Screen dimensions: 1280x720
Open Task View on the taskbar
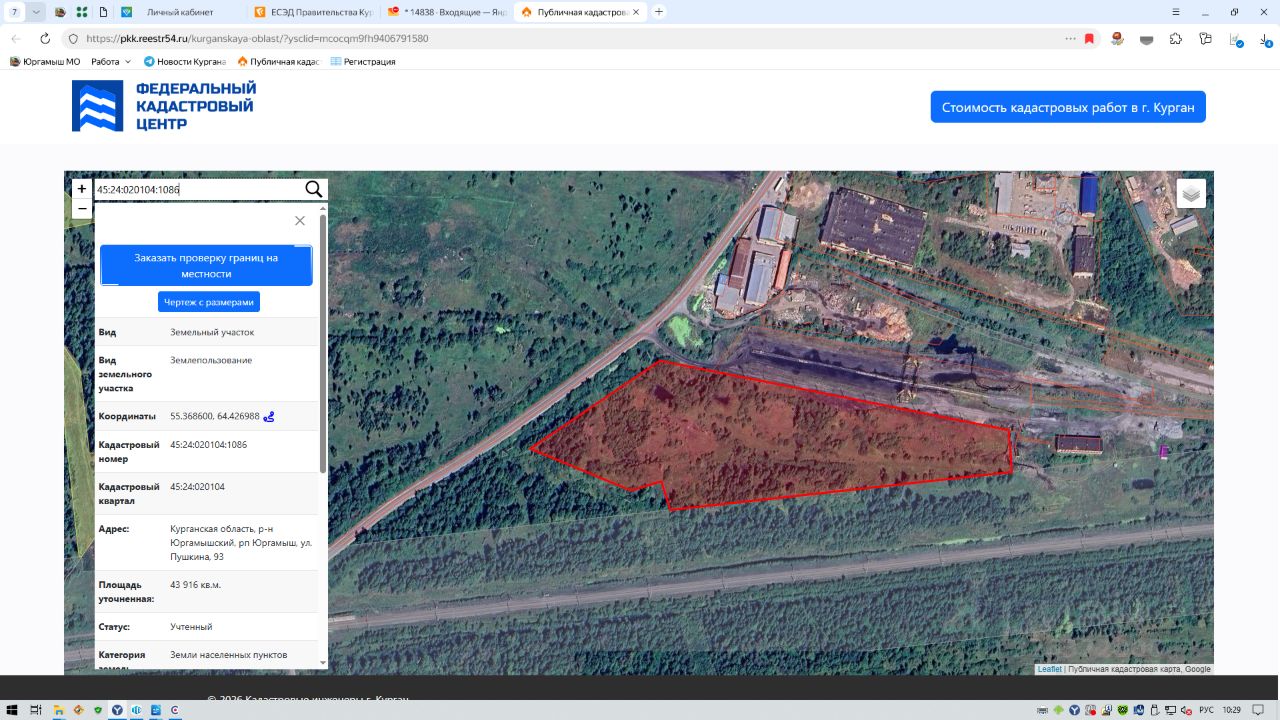35,710
